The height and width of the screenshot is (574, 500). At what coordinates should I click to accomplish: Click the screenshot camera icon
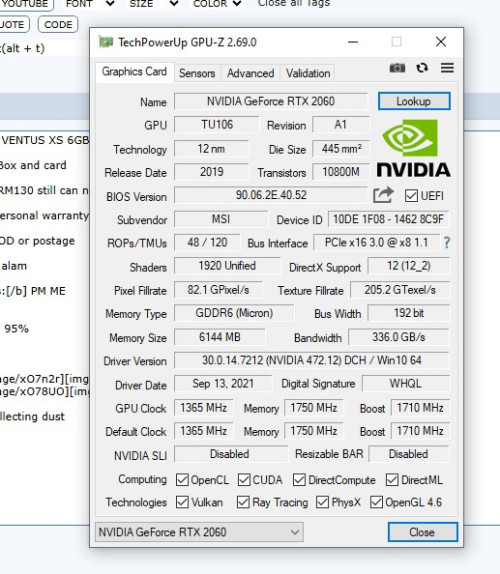click(397, 68)
